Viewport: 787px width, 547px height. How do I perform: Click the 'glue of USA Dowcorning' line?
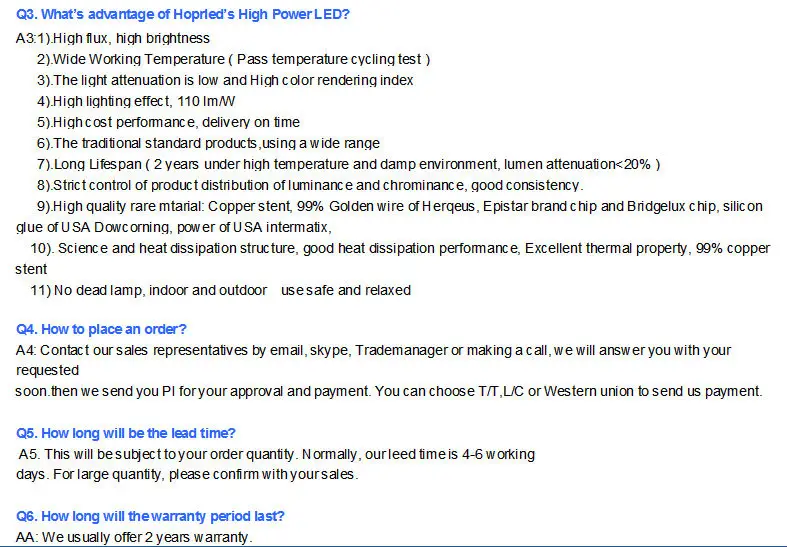(x=173, y=227)
